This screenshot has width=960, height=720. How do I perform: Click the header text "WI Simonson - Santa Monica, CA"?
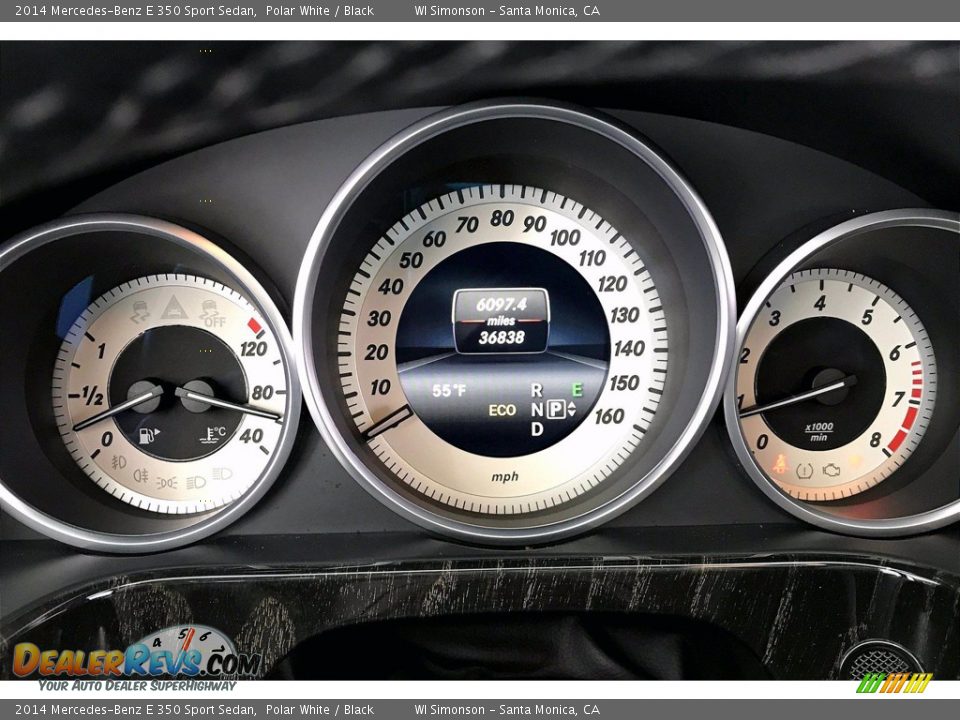pos(507,10)
